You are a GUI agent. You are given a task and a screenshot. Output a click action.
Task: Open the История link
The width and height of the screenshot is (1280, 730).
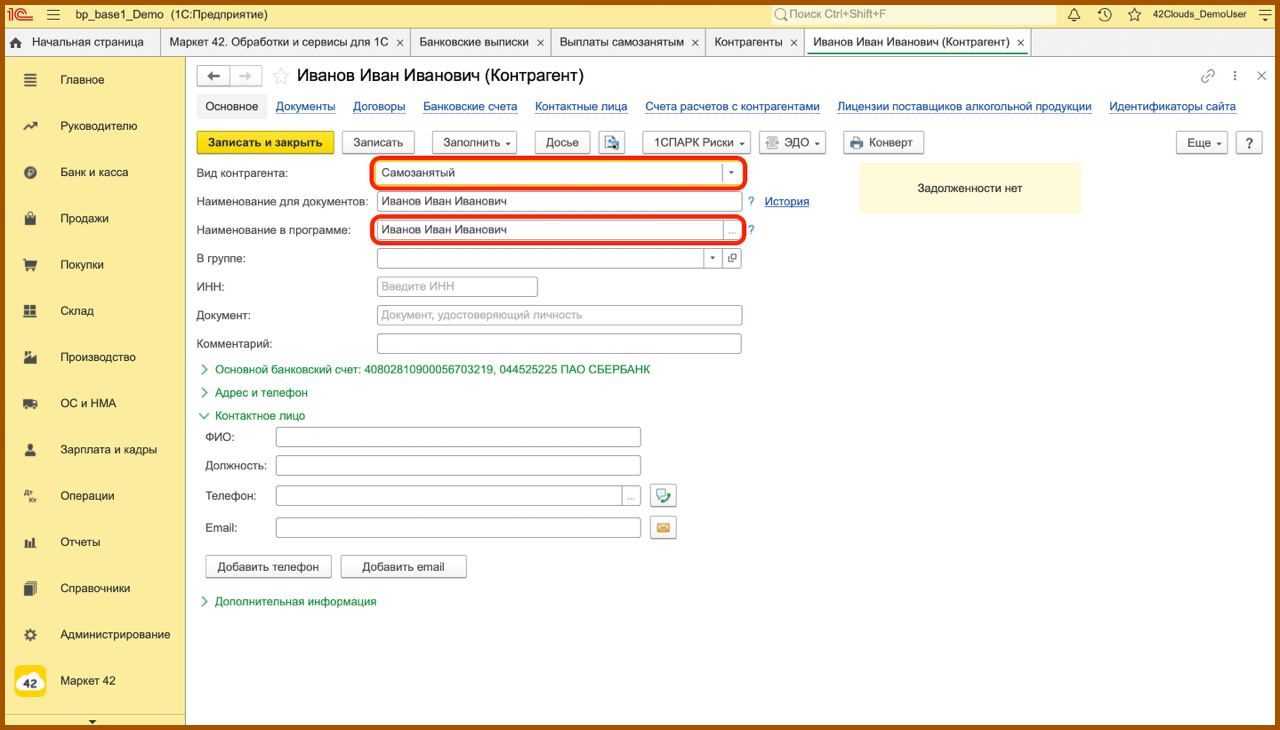[x=786, y=201]
